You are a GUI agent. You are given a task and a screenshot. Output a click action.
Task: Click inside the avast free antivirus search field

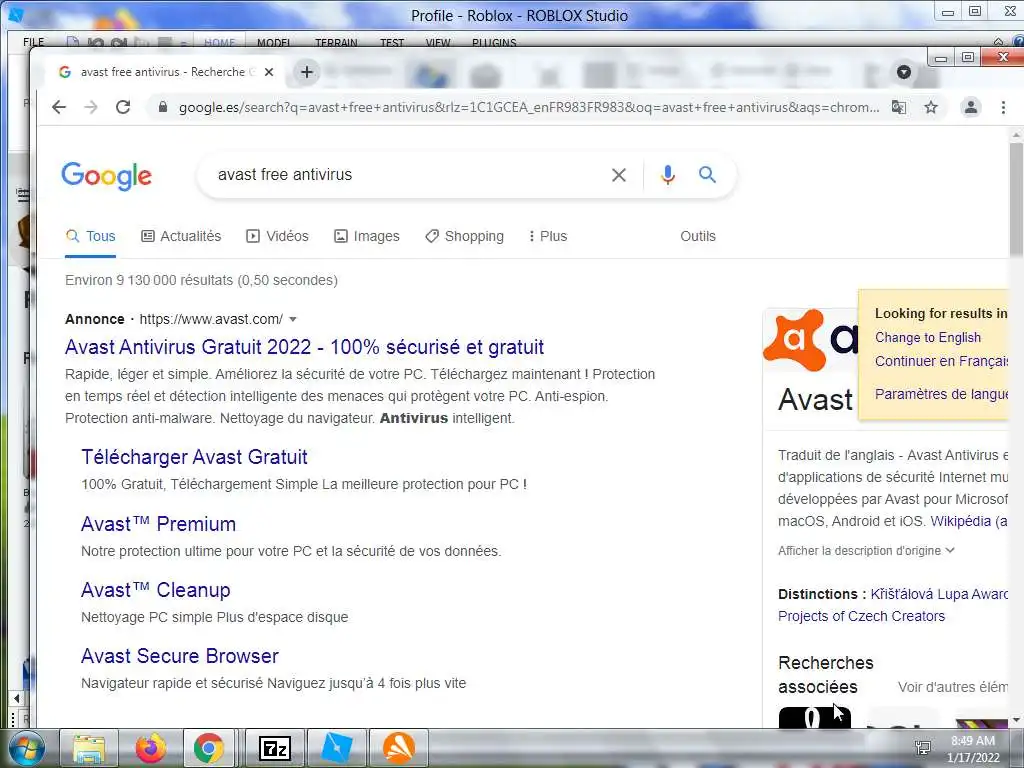click(x=405, y=175)
